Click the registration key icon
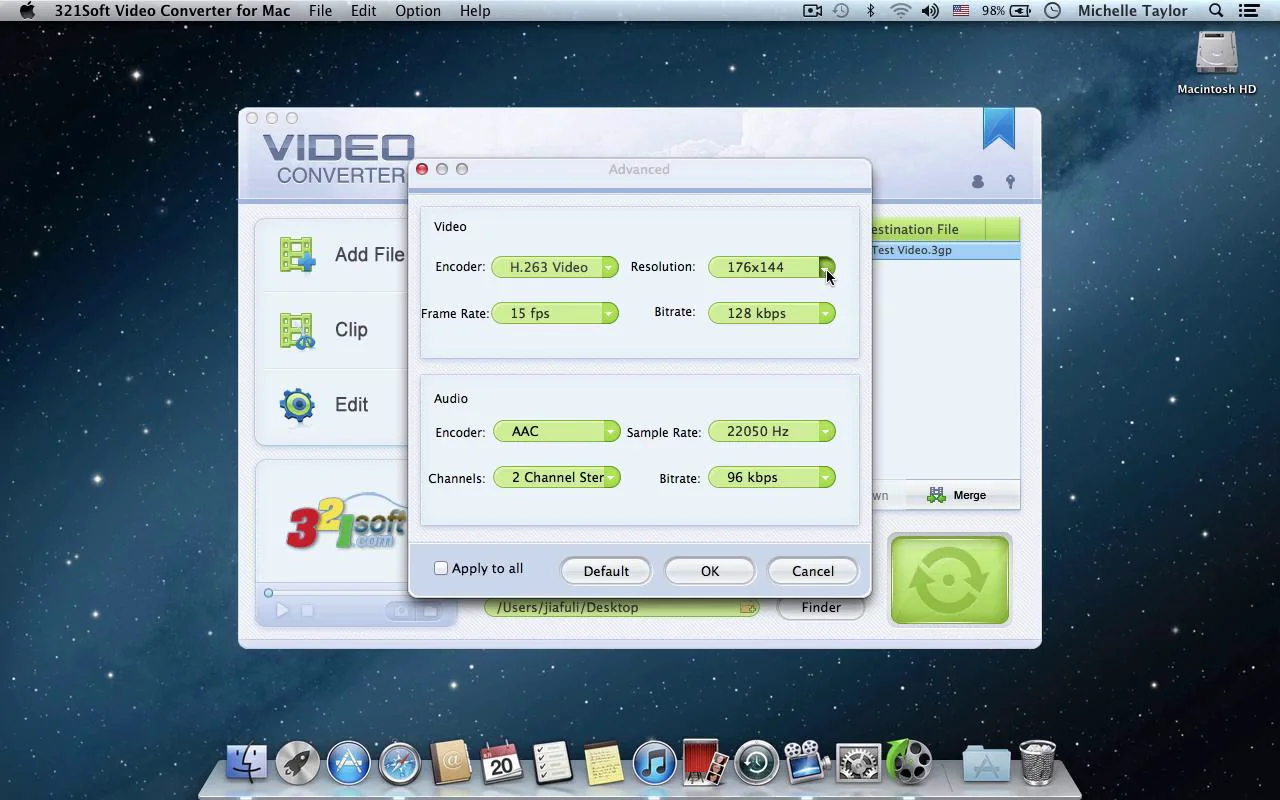Screen dimensions: 1280x800 (x=1010, y=182)
